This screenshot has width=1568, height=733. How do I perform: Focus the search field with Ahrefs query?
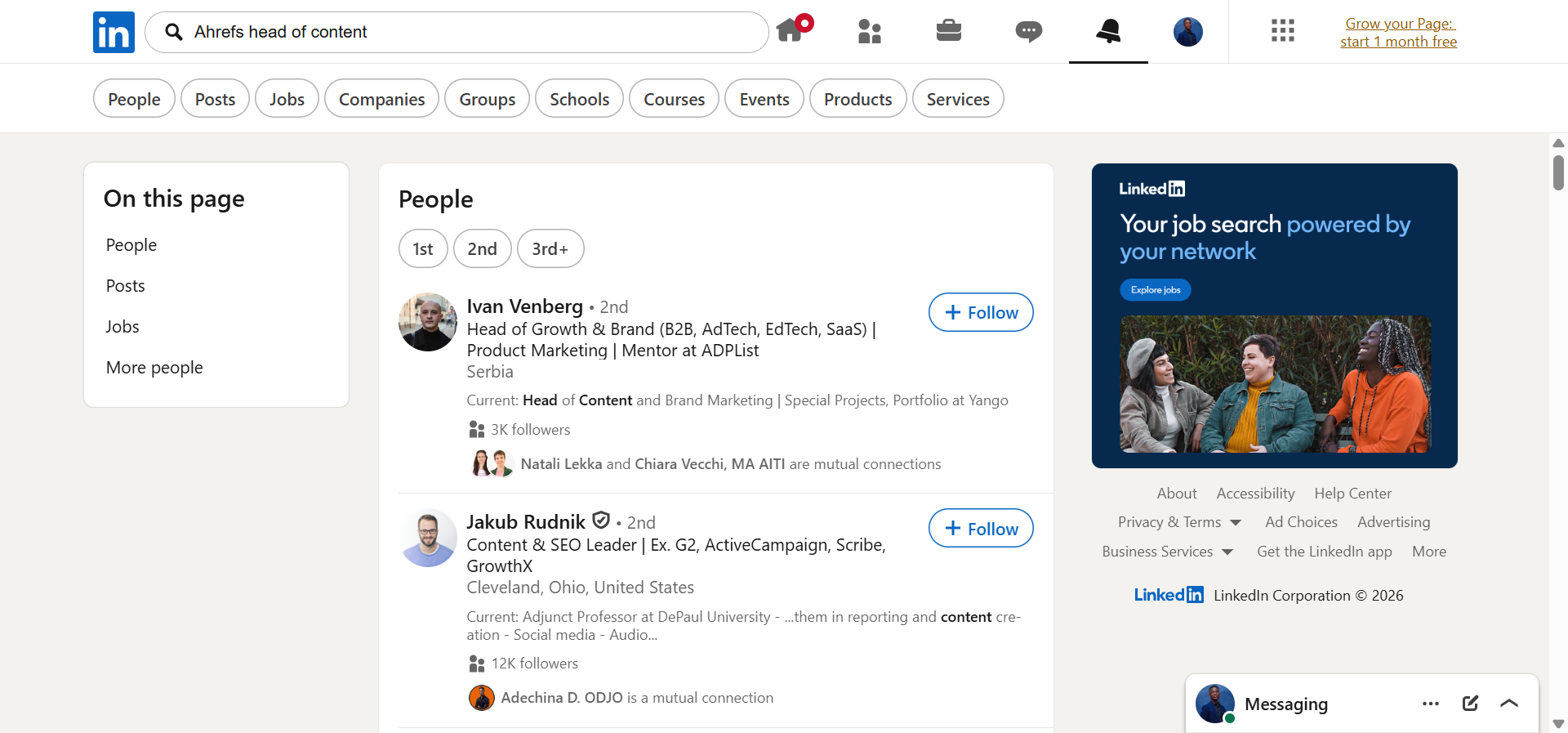click(x=457, y=32)
